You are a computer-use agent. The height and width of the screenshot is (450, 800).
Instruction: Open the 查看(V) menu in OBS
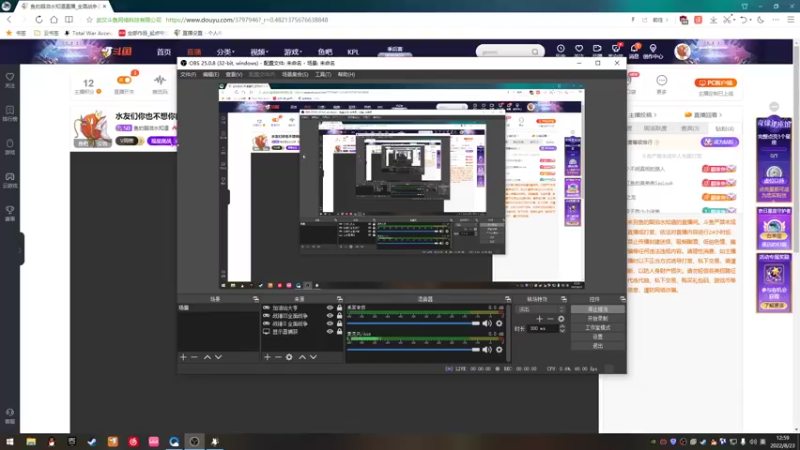(x=234, y=74)
